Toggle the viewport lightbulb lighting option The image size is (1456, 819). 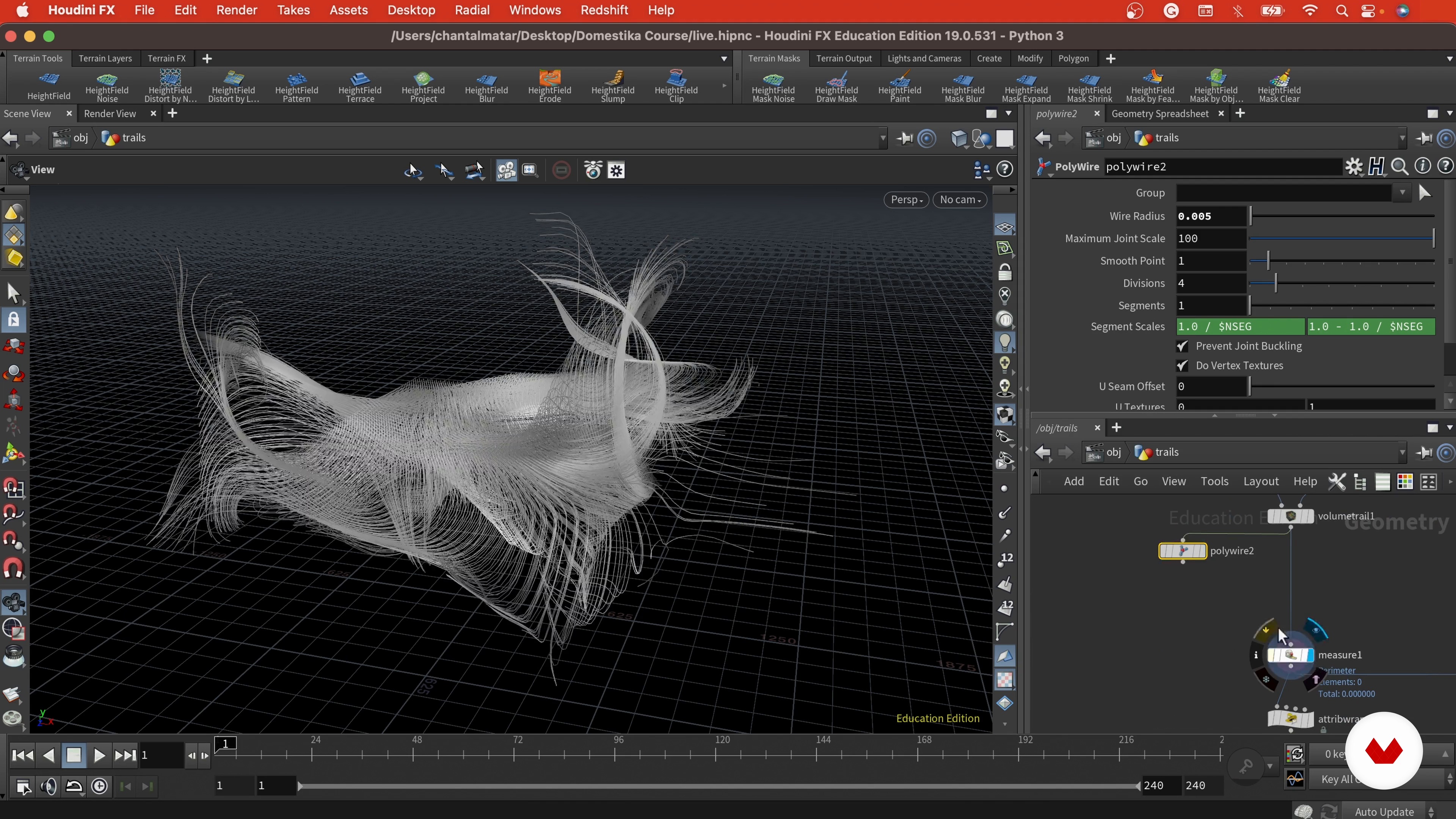[1004, 342]
